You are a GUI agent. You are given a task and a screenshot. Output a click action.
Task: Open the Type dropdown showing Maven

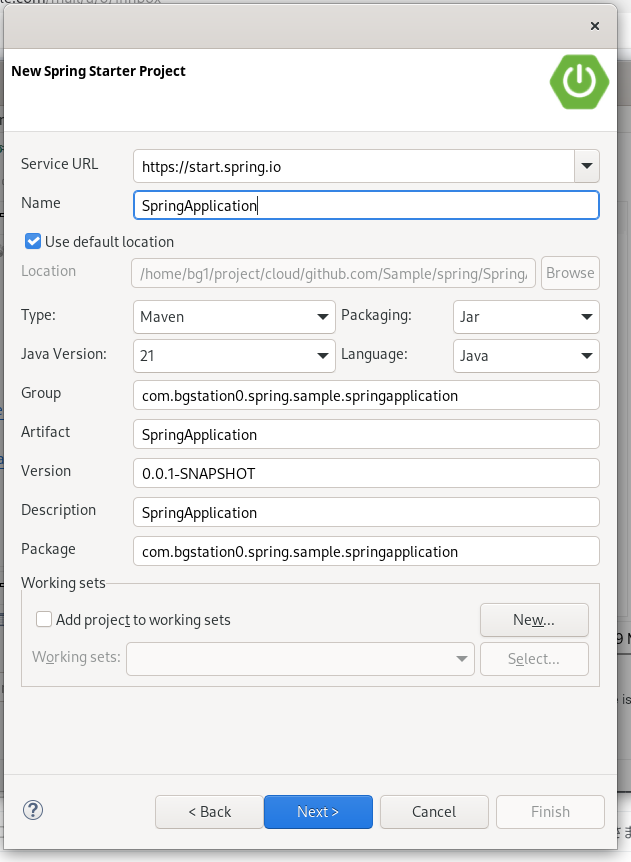(234, 317)
